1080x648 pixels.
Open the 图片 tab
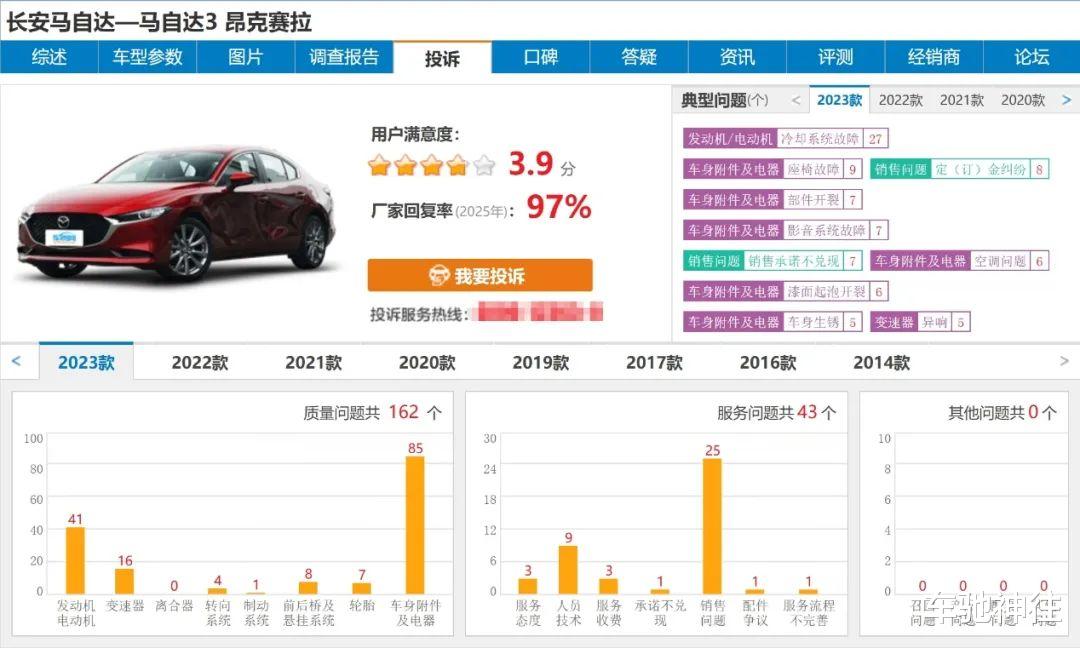coord(246,57)
